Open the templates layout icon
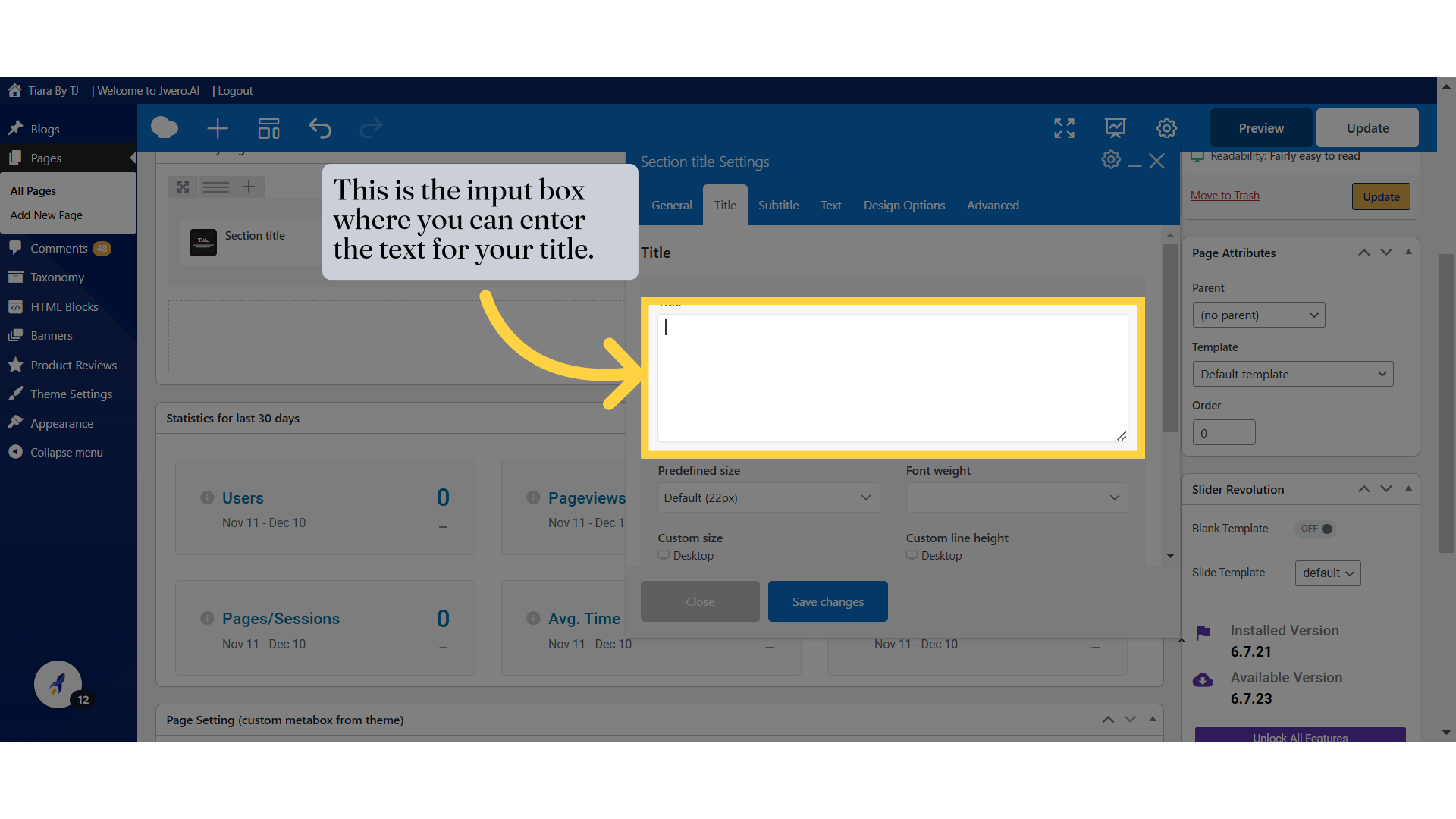This screenshot has height=819, width=1456. click(x=268, y=128)
